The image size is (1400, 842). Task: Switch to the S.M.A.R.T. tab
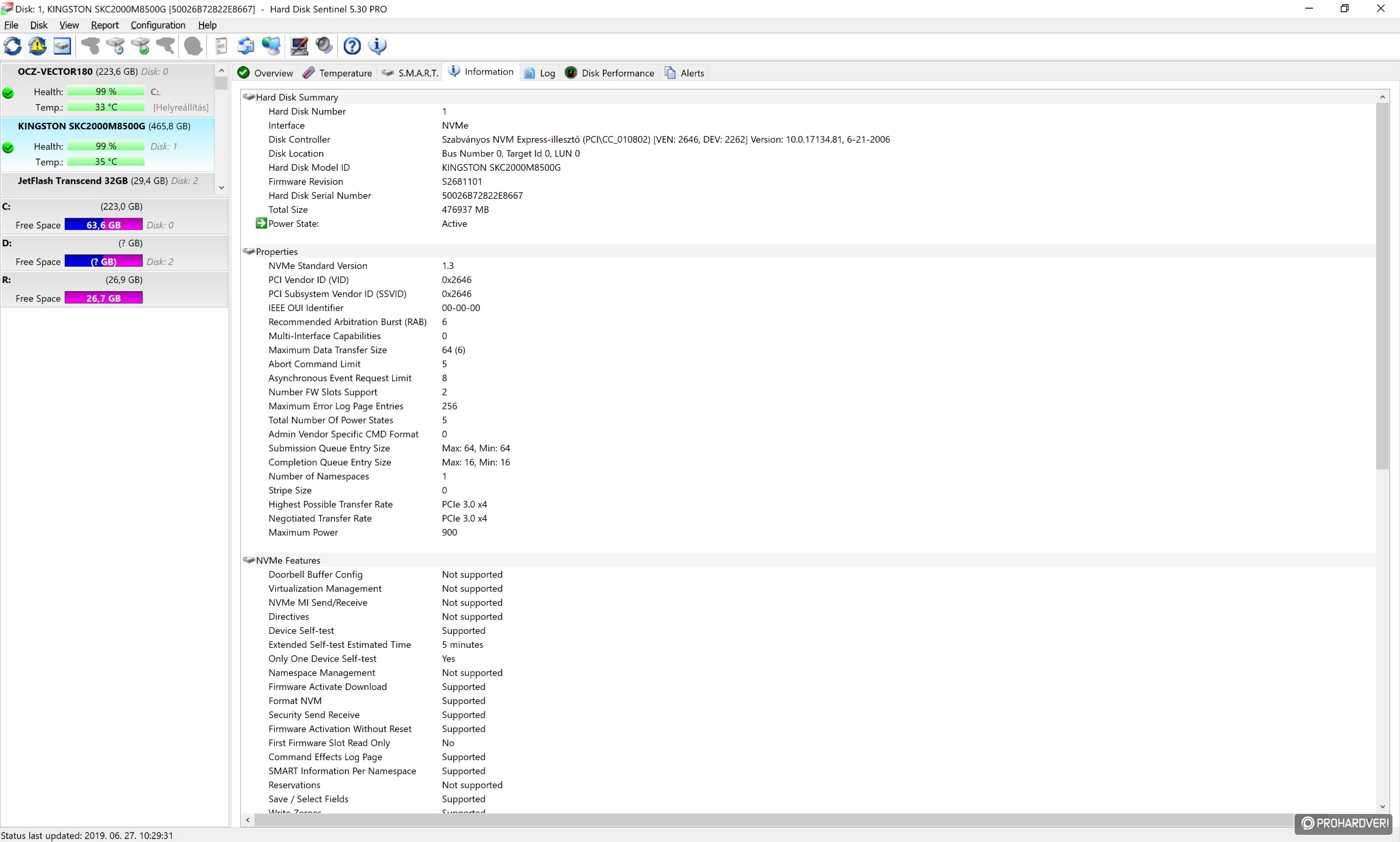(x=410, y=73)
